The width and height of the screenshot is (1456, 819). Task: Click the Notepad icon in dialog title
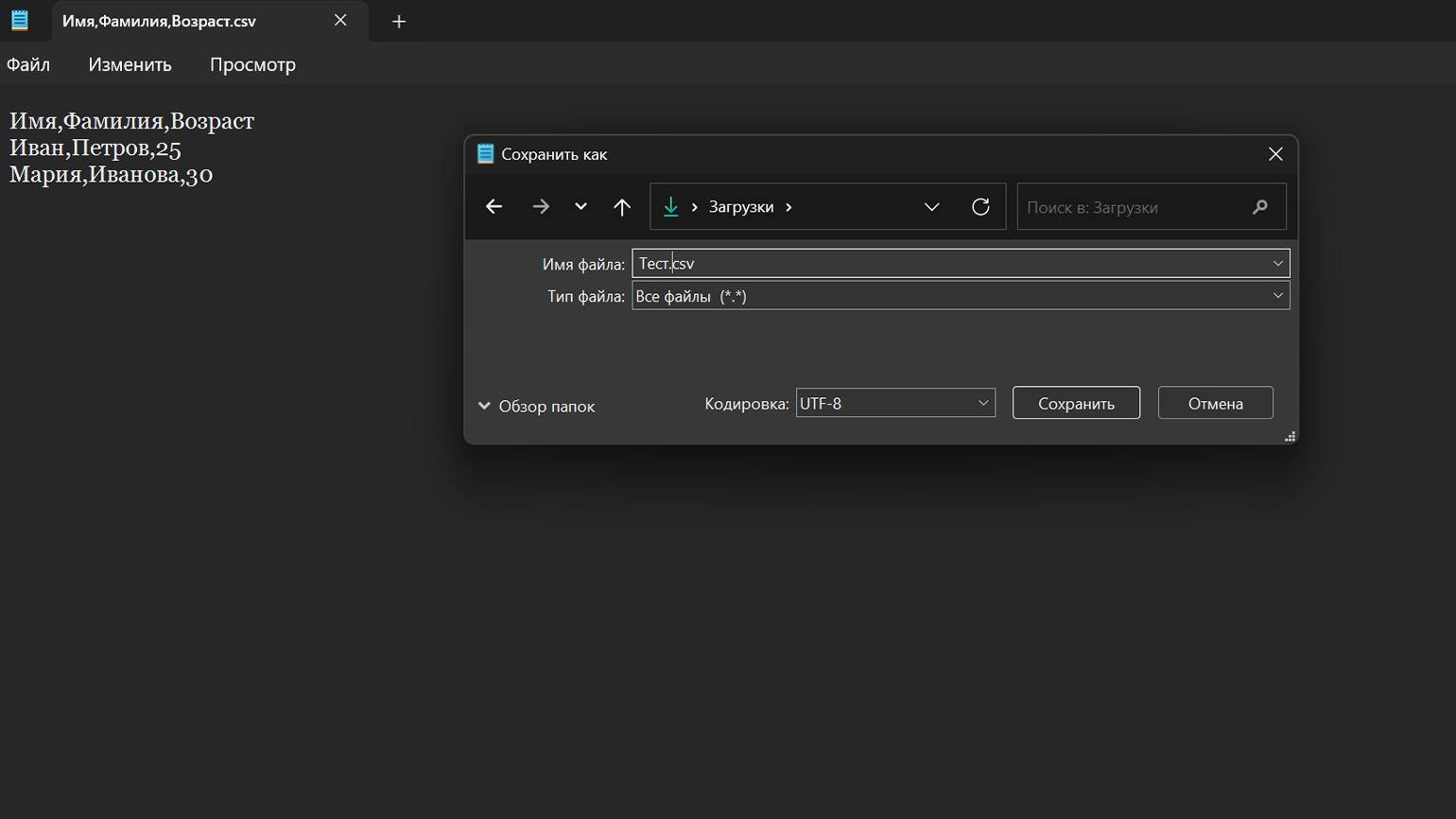[485, 154]
